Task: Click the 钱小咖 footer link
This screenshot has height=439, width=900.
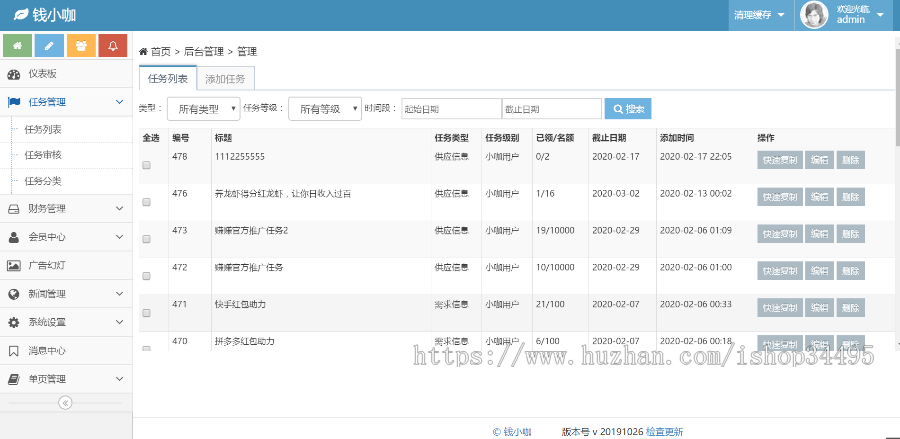Action: [x=513, y=432]
